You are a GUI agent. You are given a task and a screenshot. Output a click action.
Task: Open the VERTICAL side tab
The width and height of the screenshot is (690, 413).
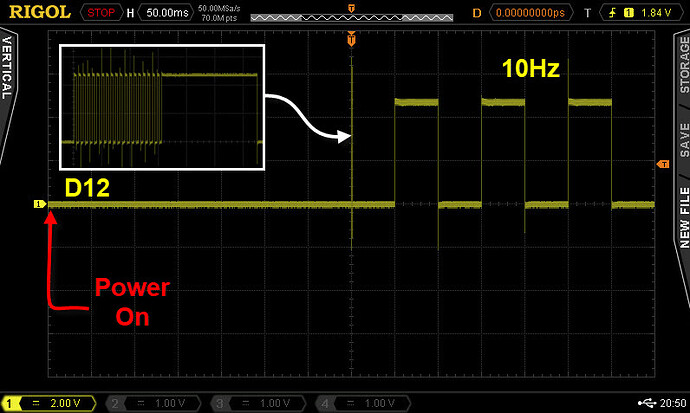pos(7,68)
